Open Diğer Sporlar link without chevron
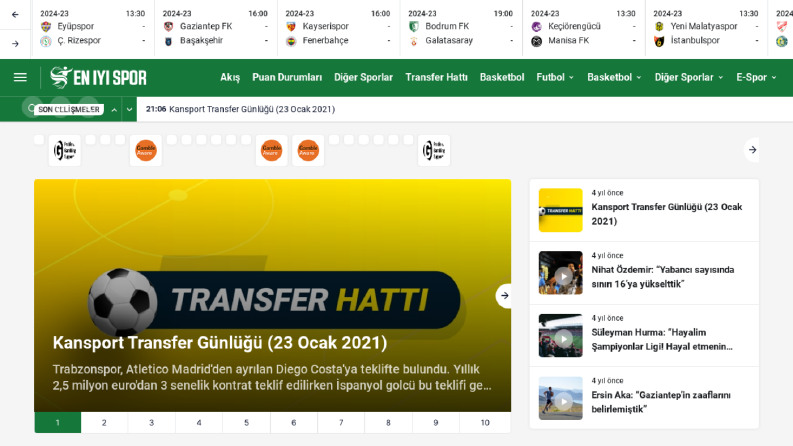The image size is (793, 446). click(363, 77)
